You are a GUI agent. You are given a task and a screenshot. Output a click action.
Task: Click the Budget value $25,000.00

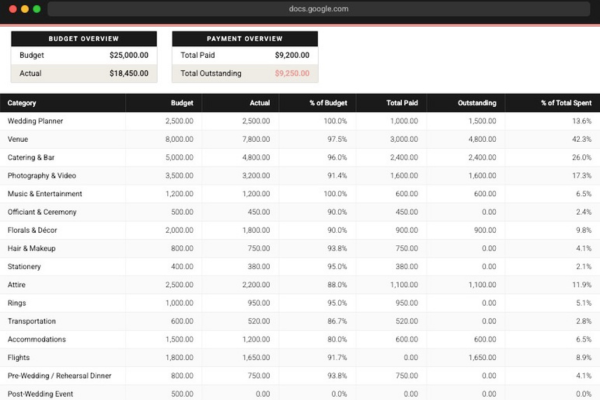[x=129, y=55]
